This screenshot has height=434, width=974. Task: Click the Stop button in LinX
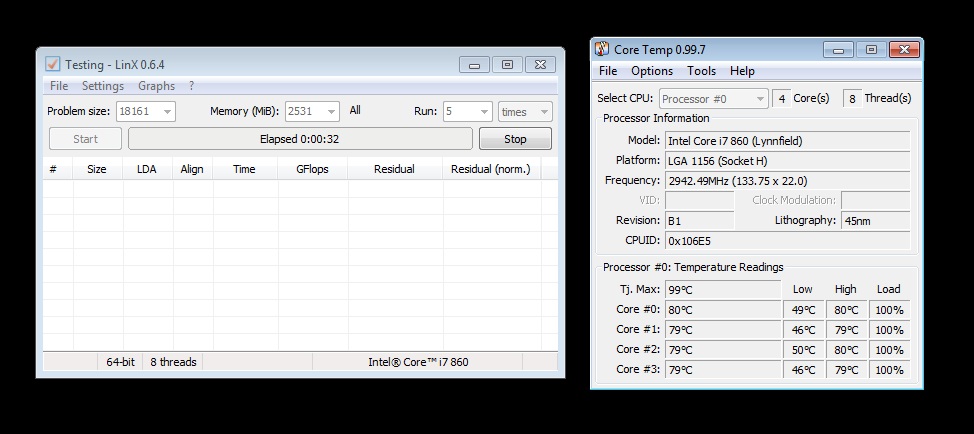click(515, 139)
